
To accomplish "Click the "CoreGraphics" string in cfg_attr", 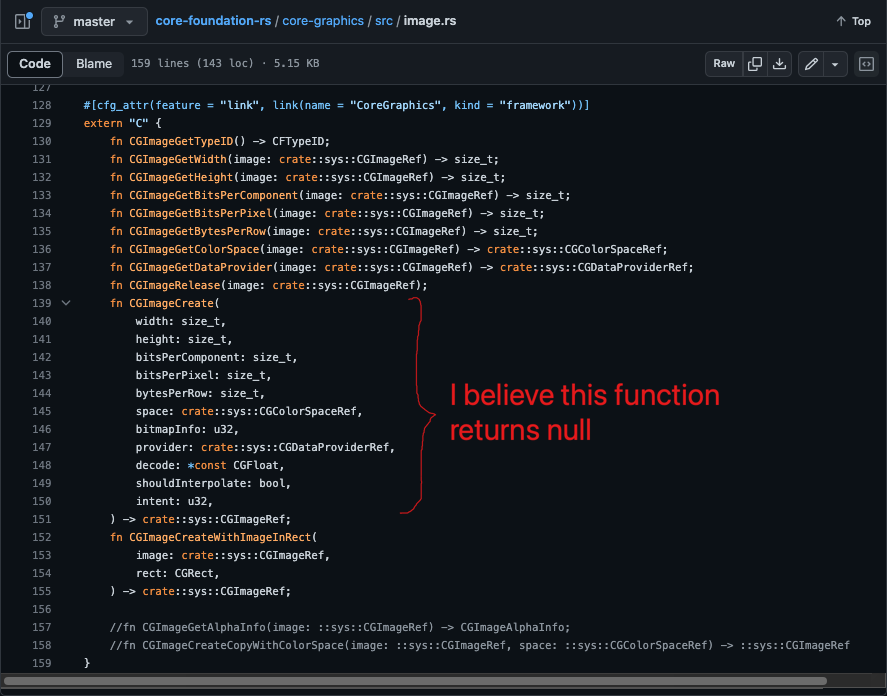I will (395, 105).
